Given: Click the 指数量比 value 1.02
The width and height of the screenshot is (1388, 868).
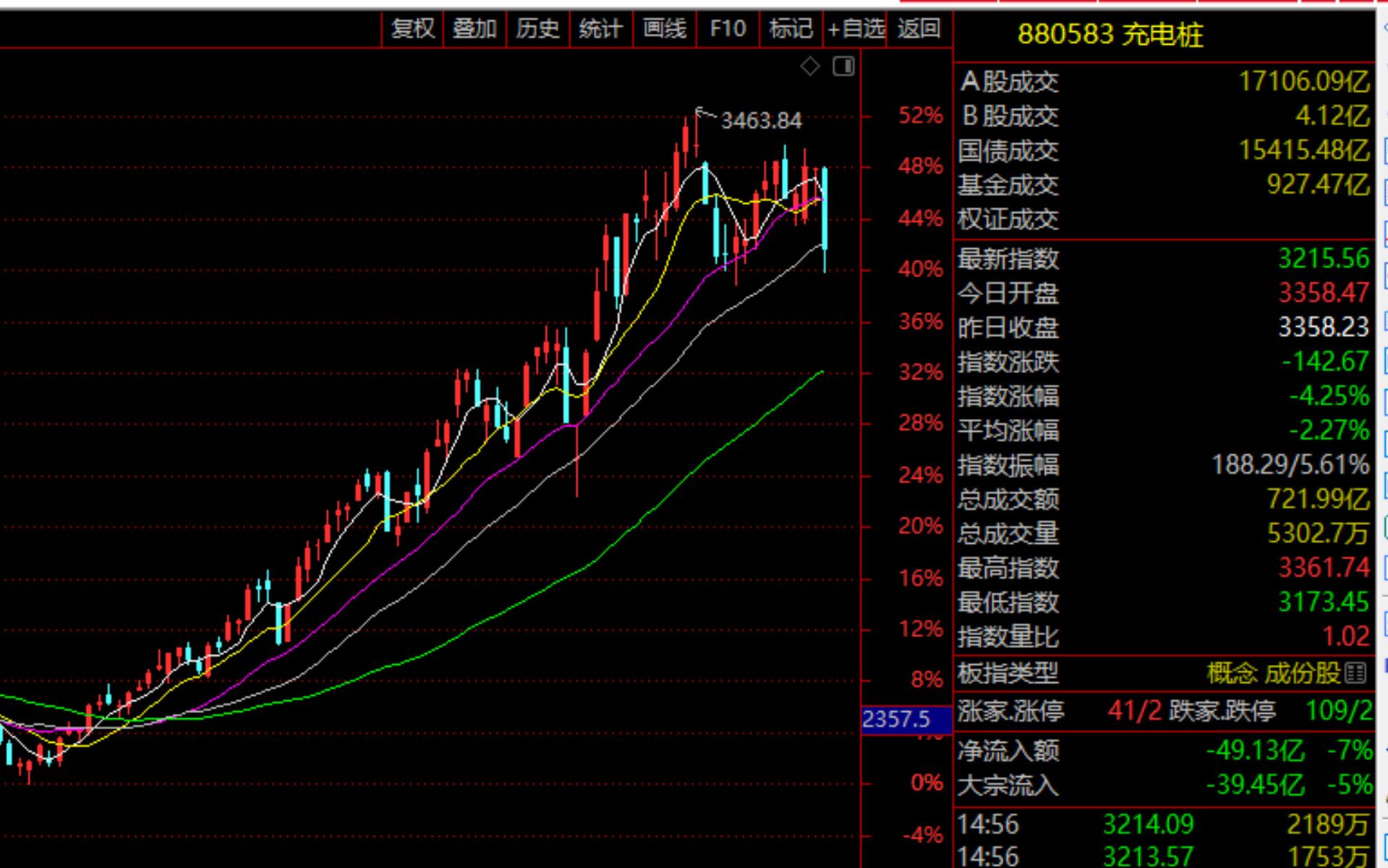Looking at the screenshot, I should click(1346, 637).
